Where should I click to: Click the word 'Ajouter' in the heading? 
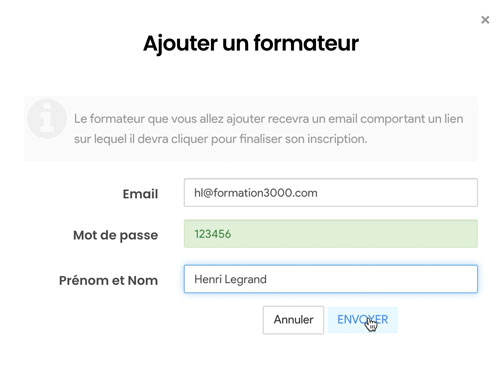tap(180, 44)
